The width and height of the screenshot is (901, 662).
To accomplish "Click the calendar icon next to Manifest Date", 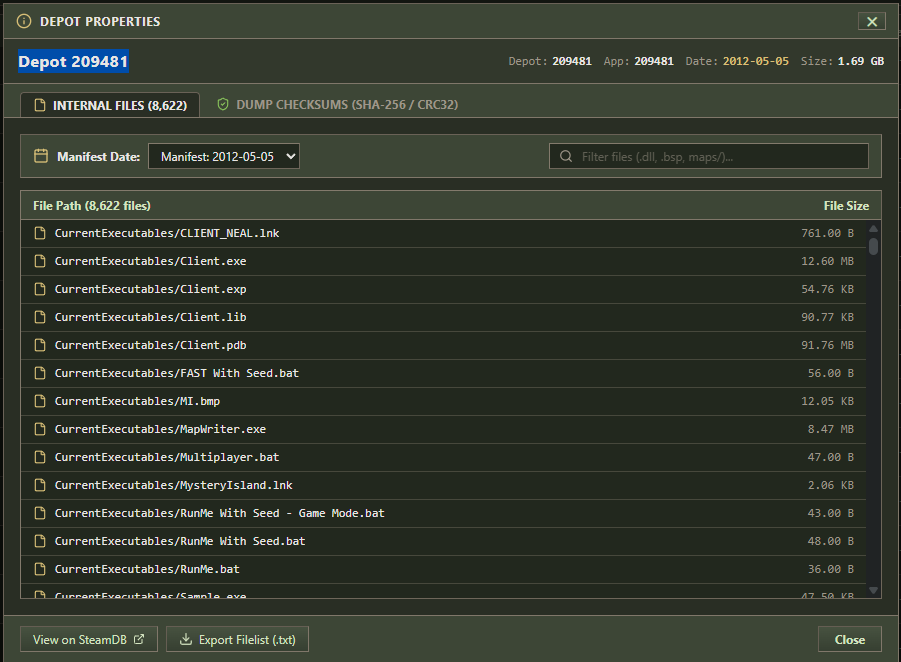I will (x=41, y=156).
